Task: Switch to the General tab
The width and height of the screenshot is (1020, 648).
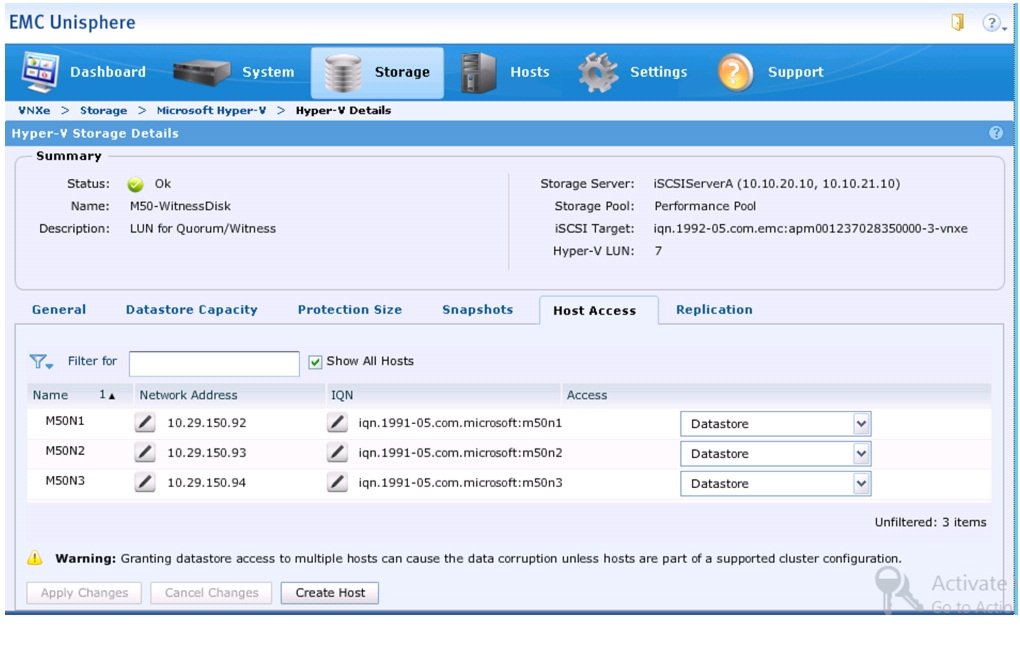Action: click(x=59, y=310)
